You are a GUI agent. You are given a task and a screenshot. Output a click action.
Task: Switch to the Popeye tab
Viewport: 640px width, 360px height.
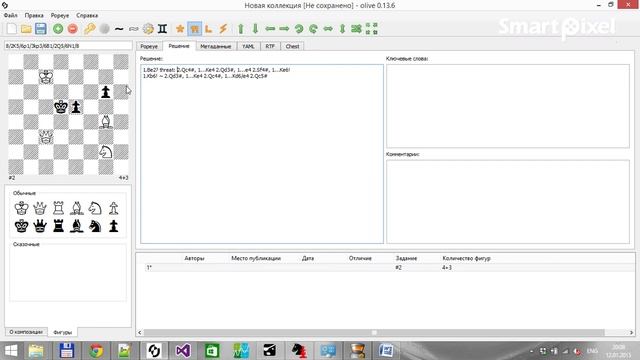coord(149,46)
